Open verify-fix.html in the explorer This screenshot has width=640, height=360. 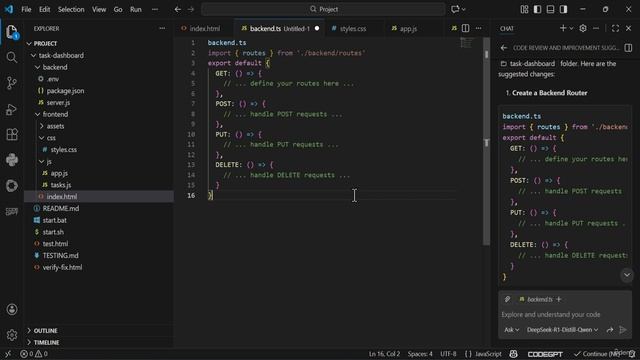(x=62, y=267)
